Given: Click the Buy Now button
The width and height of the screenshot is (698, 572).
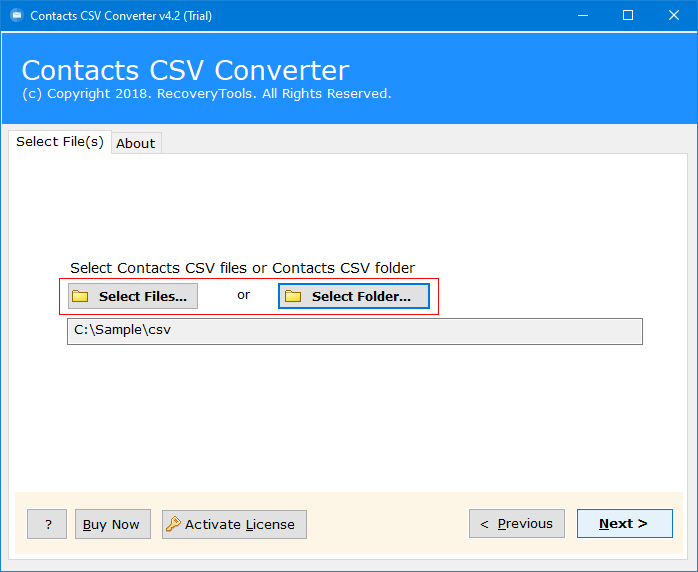Looking at the screenshot, I should (x=113, y=524).
